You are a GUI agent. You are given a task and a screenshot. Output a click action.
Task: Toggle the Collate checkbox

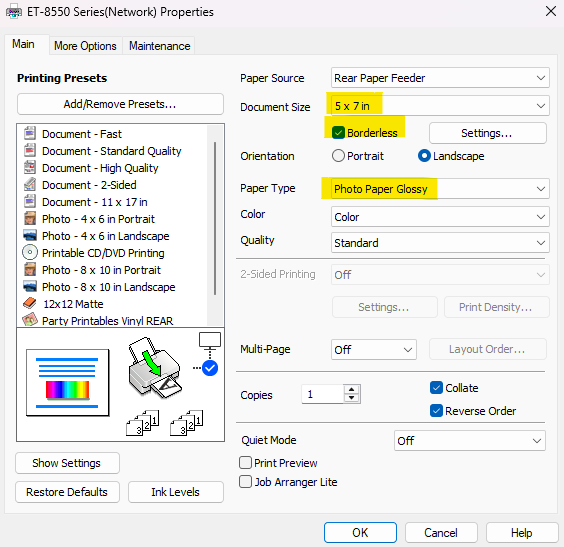pyautogui.click(x=436, y=388)
